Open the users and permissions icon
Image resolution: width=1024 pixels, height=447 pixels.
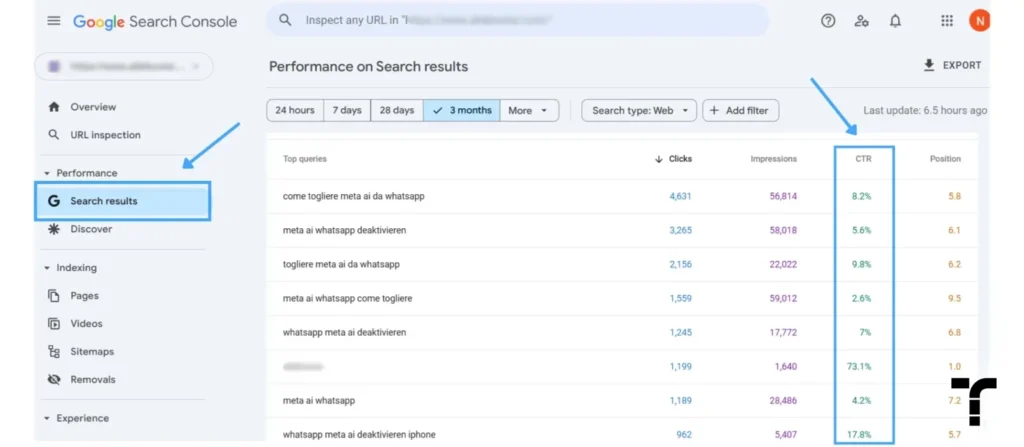click(861, 21)
